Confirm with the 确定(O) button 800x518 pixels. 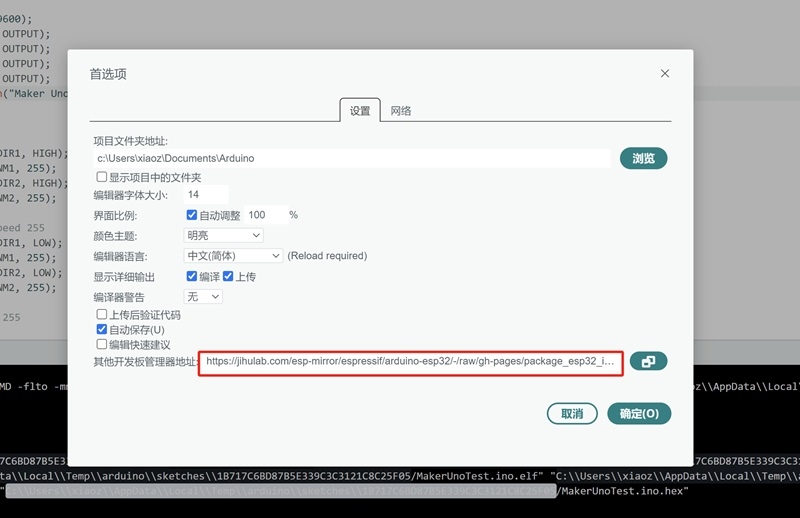(x=639, y=413)
